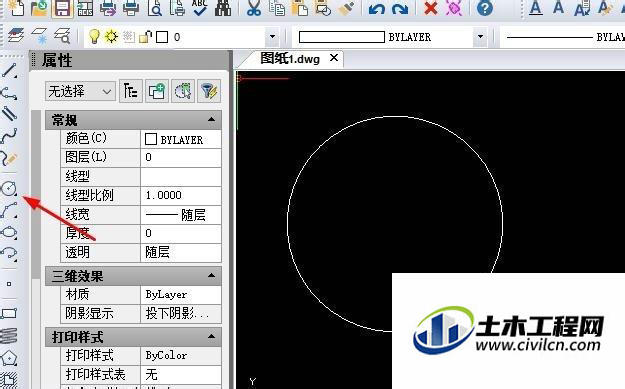Select the Ellipse drawing tool
The image size is (625, 389).
click(9, 232)
